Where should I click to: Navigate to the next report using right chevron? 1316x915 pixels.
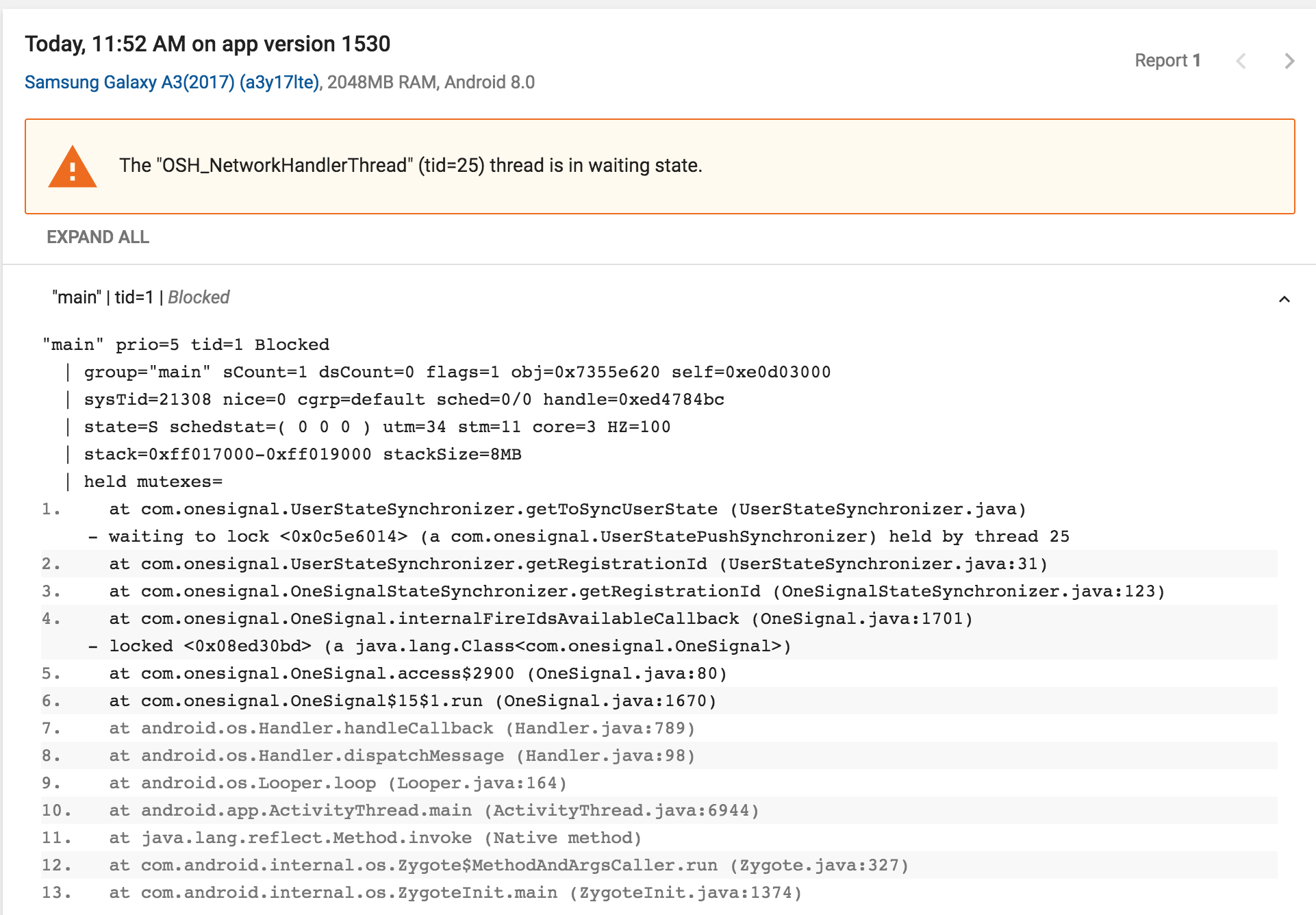(x=1290, y=61)
